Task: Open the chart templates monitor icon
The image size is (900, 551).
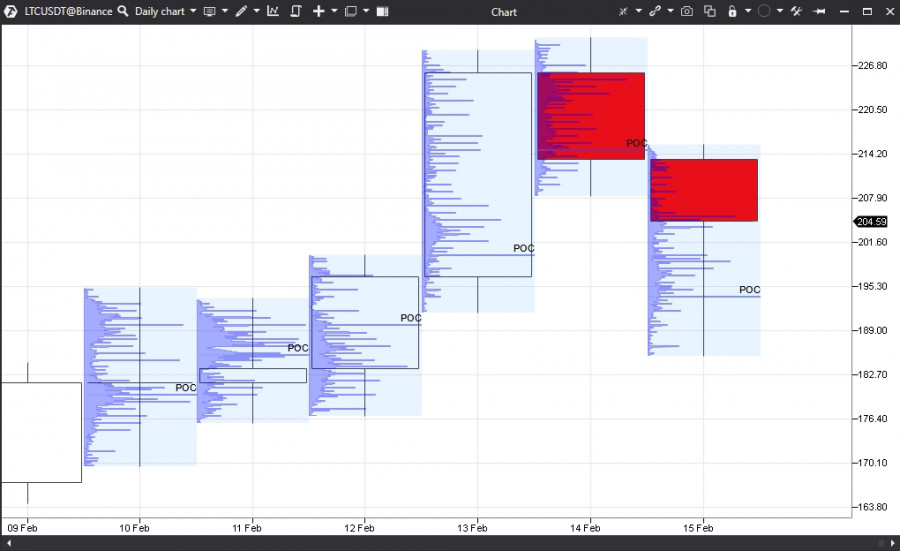Action: click(210, 11)
